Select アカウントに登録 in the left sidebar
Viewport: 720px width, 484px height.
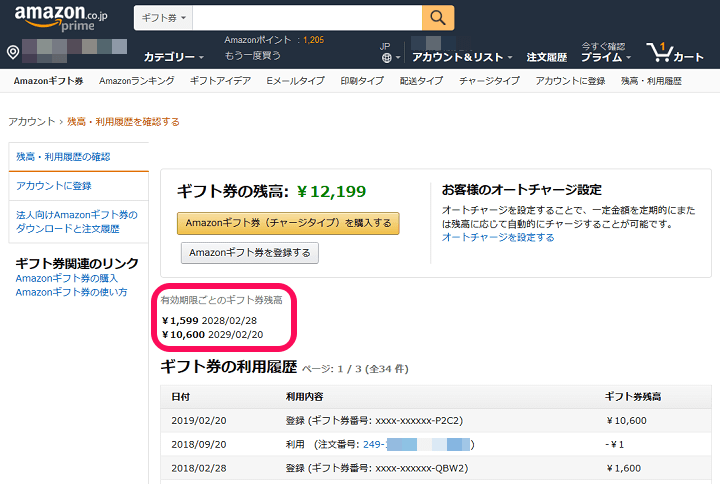pyautogui.click(x=54, y=186)
